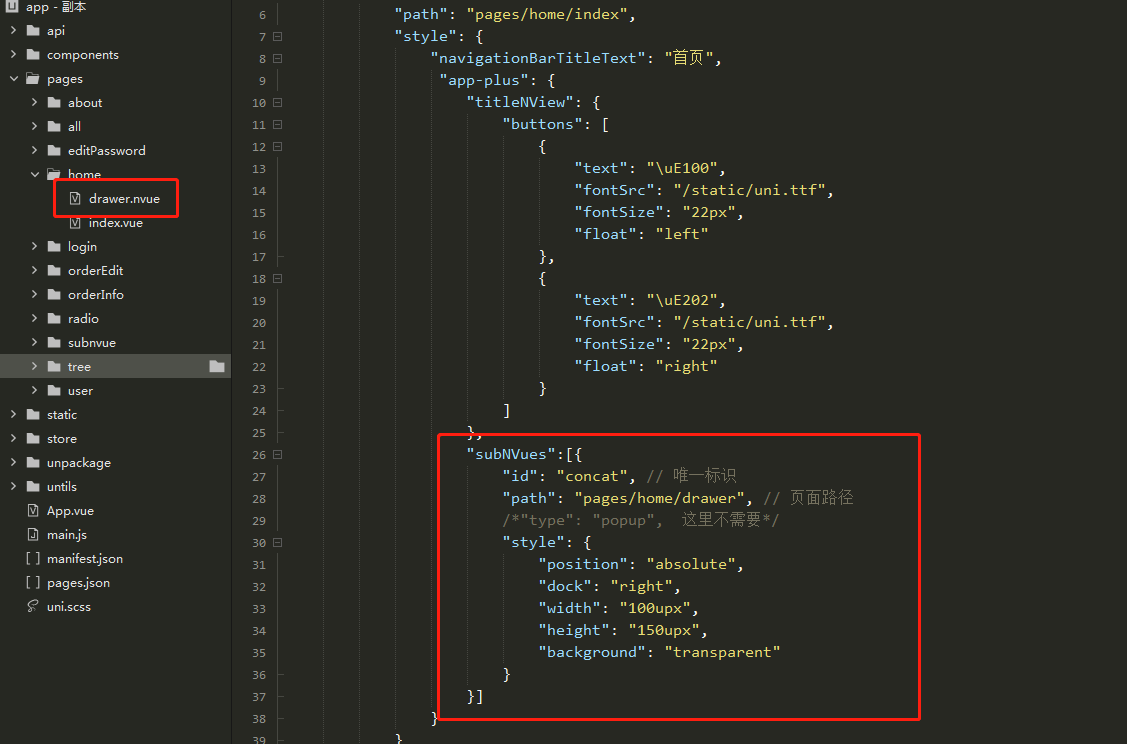Expand the components folder arrow
The image size is (1127, 744).
(x=14, y=55)
